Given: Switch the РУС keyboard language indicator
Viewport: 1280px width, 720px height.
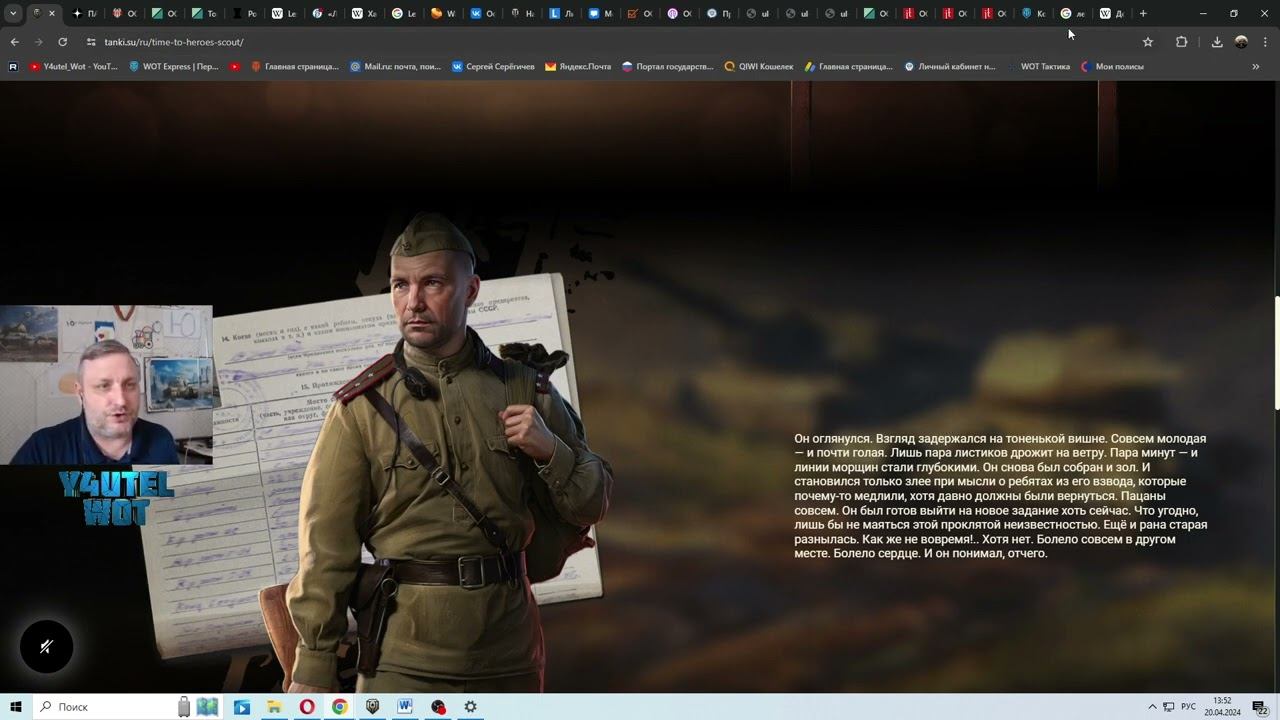Looking at the screenshot, I should point(1188,707).
